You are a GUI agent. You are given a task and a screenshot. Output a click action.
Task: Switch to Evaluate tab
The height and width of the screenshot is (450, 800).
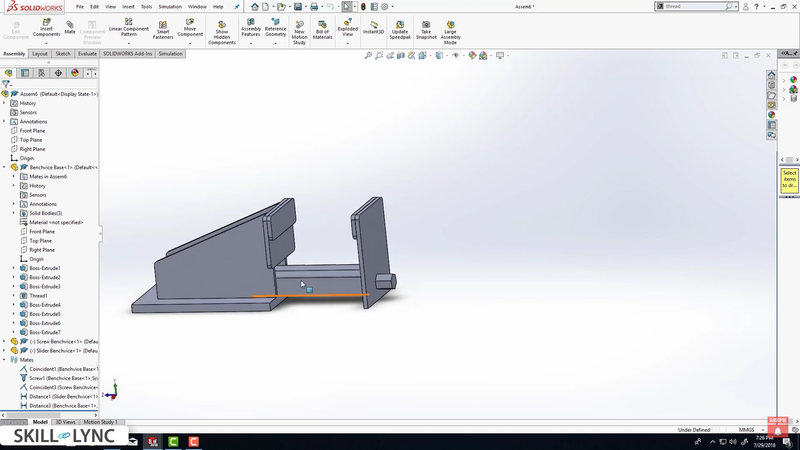87,54
